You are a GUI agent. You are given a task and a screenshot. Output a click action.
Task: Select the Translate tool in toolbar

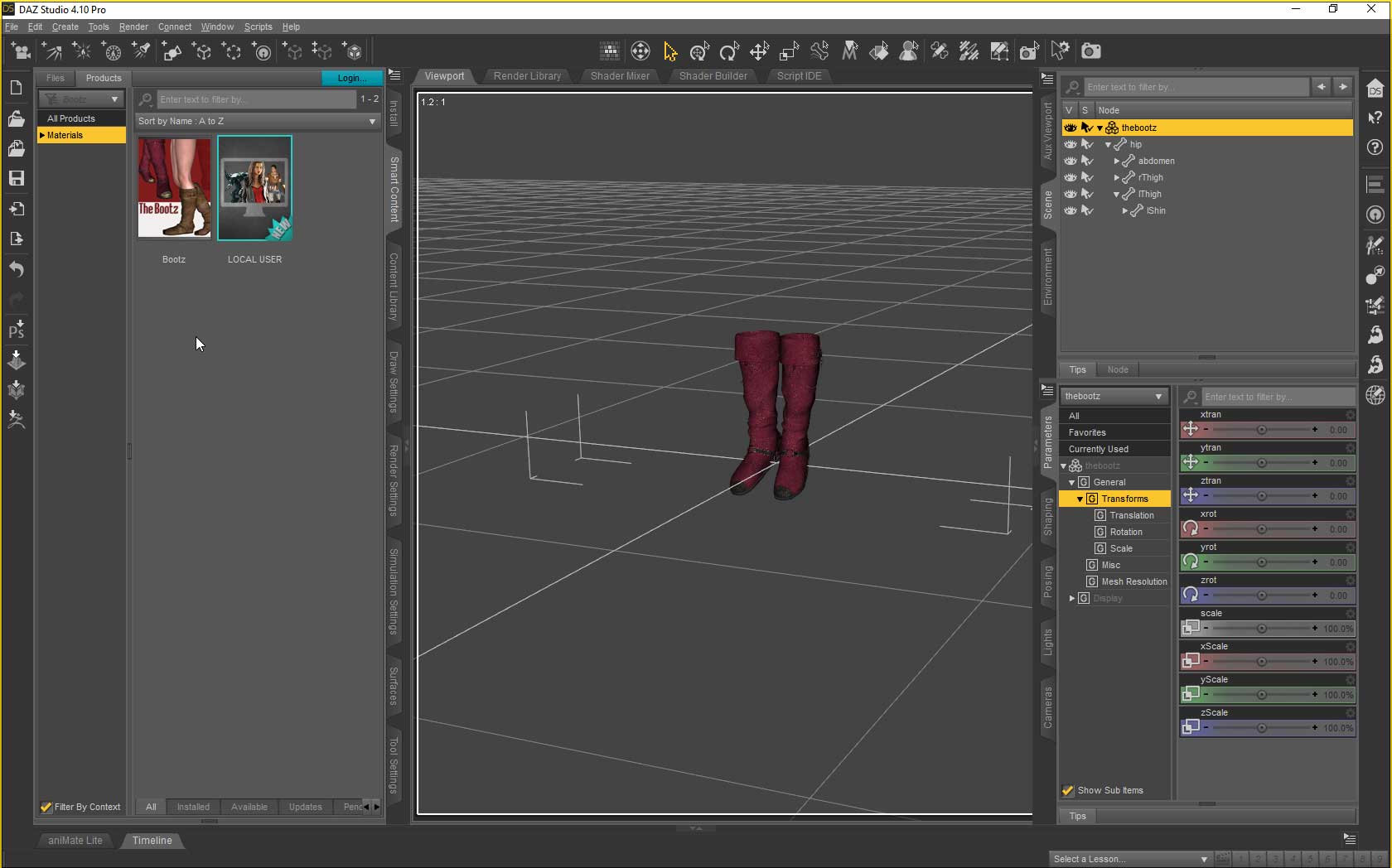tap(759, 51)
